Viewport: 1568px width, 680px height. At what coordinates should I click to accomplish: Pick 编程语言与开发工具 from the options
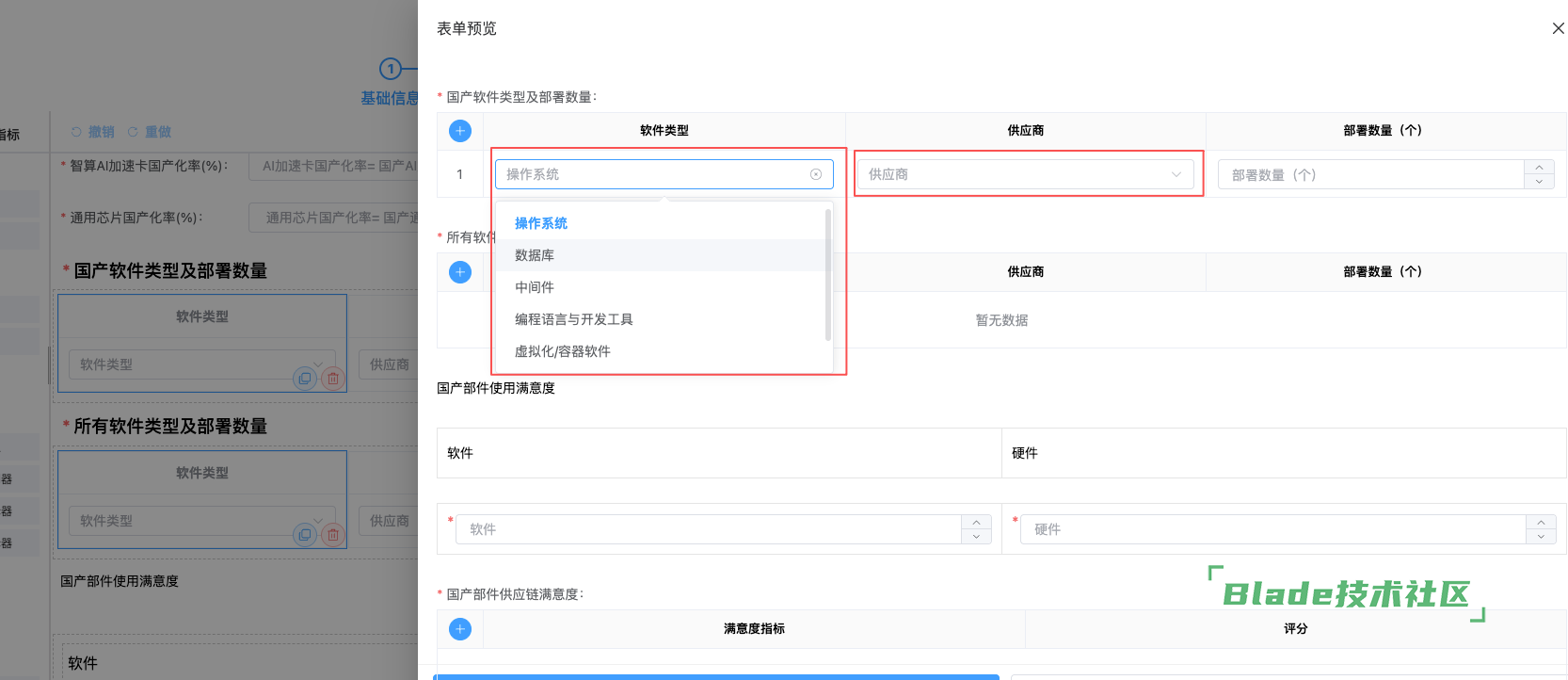573,319
